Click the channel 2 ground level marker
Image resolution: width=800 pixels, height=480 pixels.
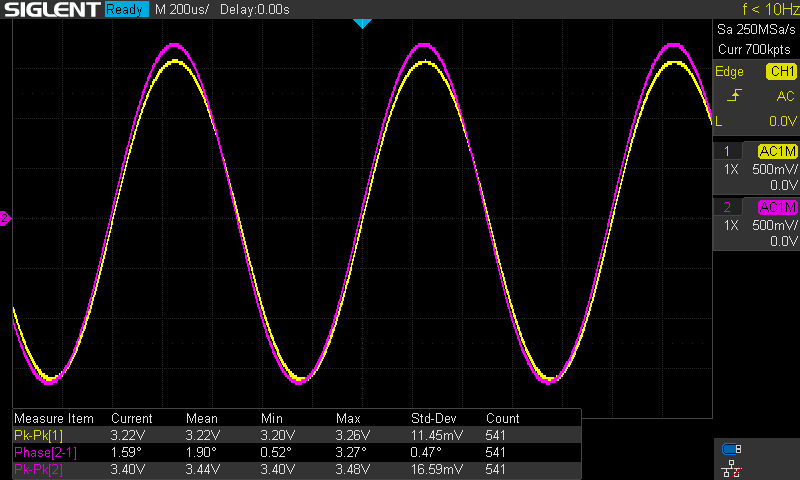5,218
